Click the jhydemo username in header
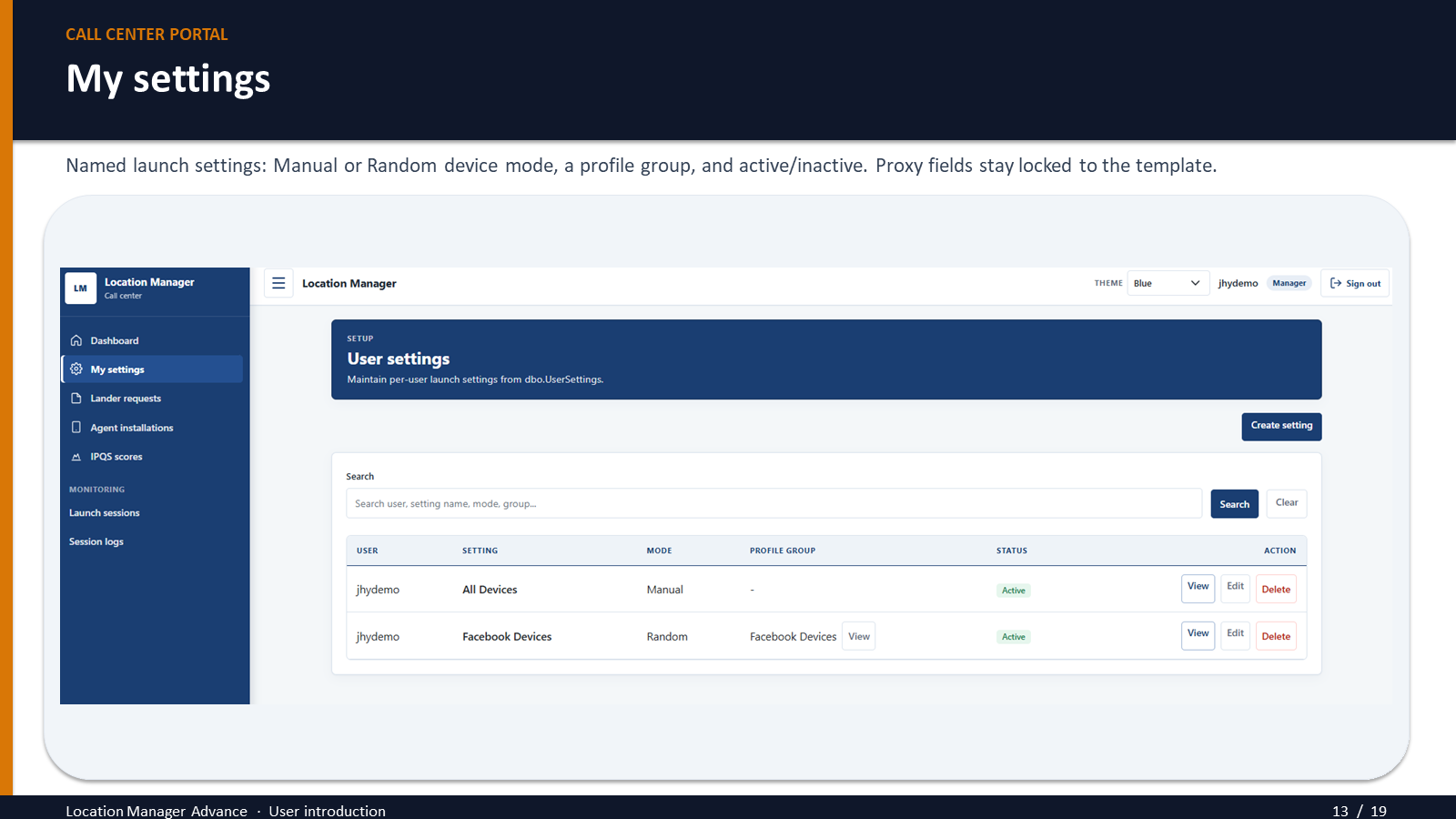The width and height of the screenshot is (1456, 819). point(1238,283)
